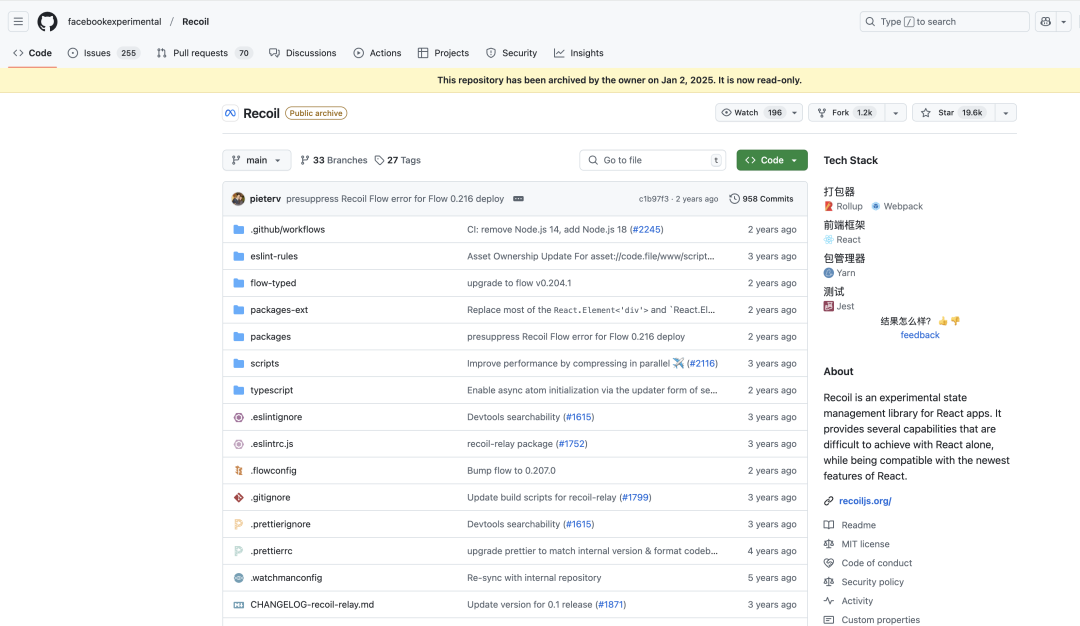Open the MIT license link
Screen dimensions: 1080x626
pos(865,544)
